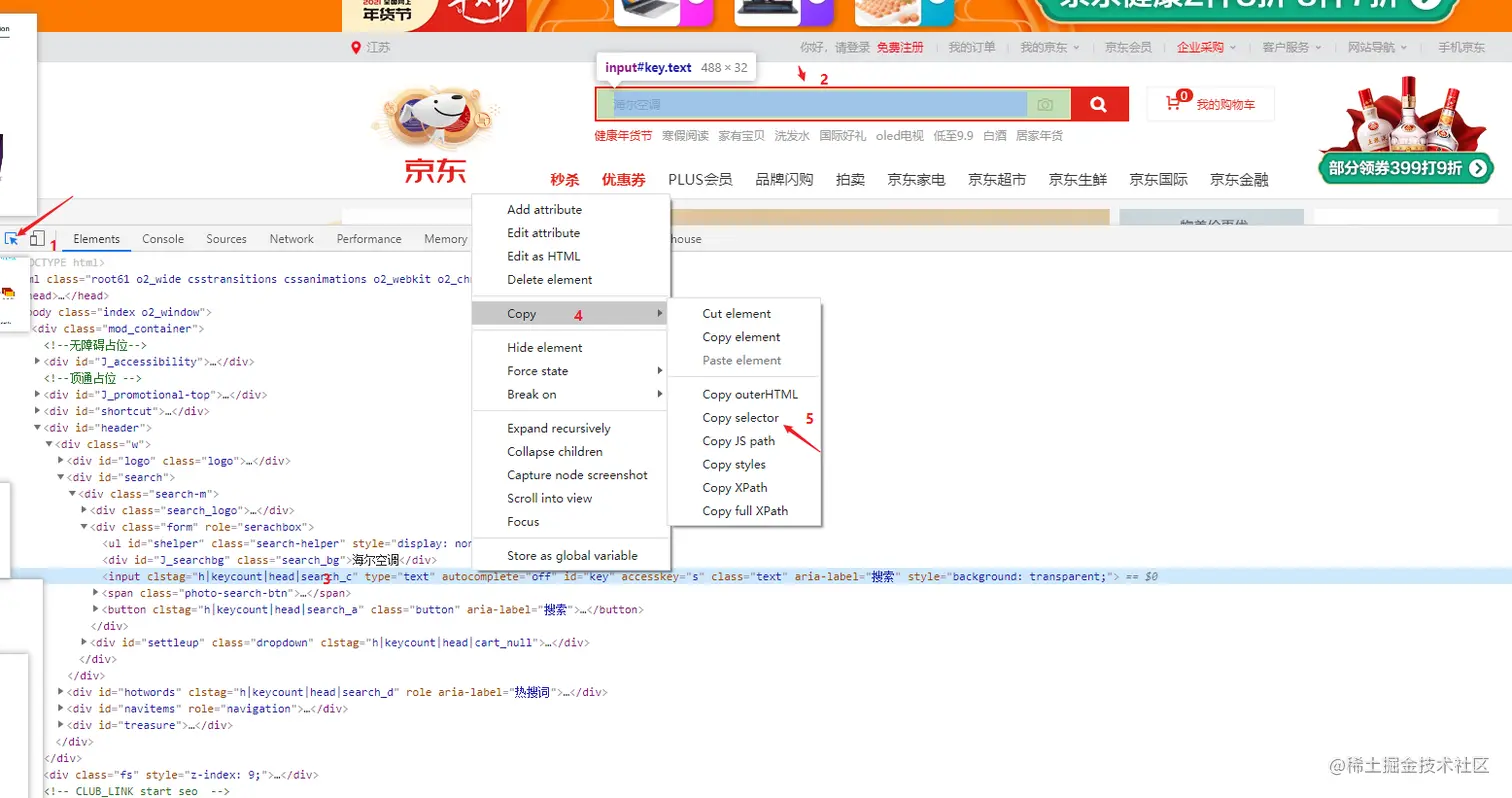Image resolution: width=1512 pixels, height=798 pixels.
Task: Open the Performance tab
Action: [x=369, y=239]
